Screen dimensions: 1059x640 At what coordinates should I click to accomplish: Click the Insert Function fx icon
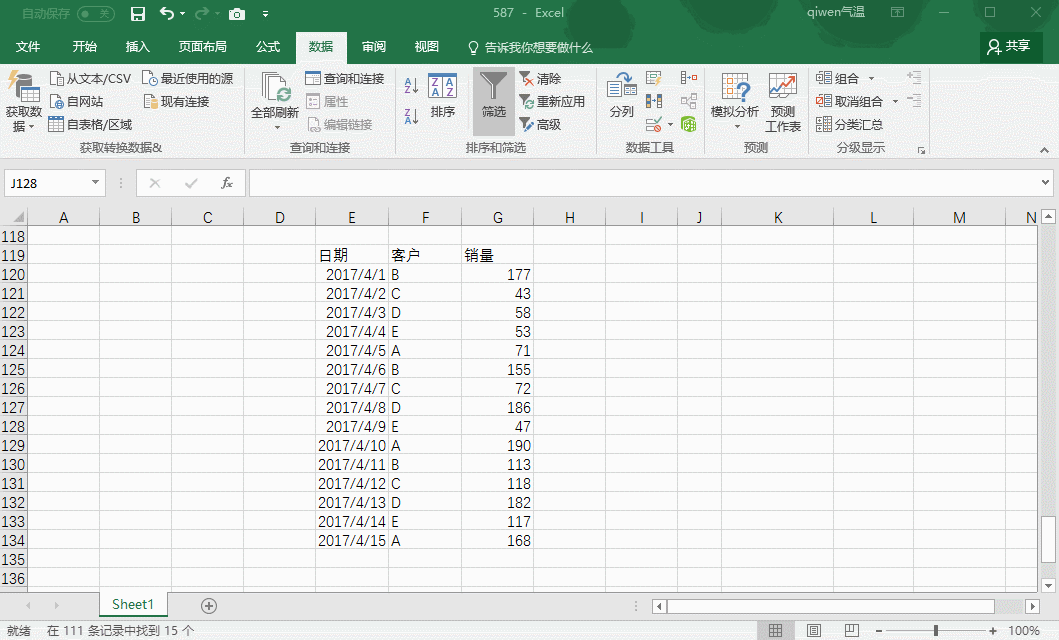(x=227, y=183)
